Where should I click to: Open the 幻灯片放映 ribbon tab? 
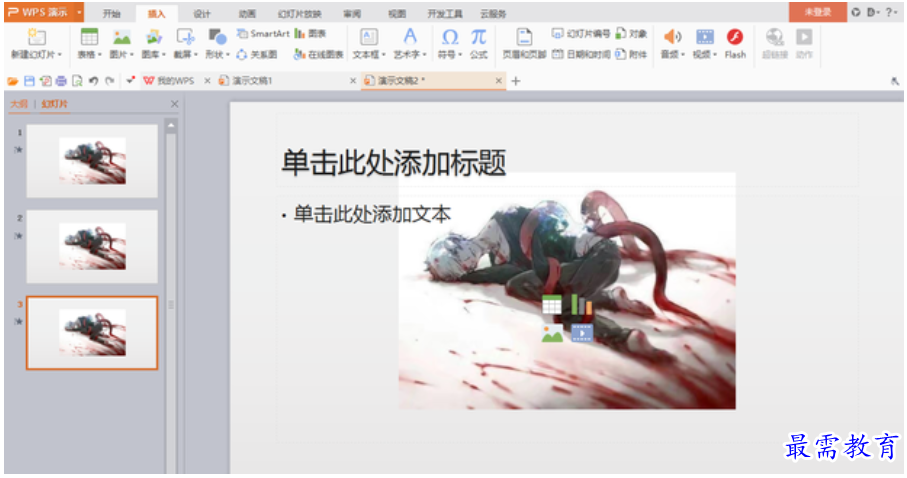300,14
